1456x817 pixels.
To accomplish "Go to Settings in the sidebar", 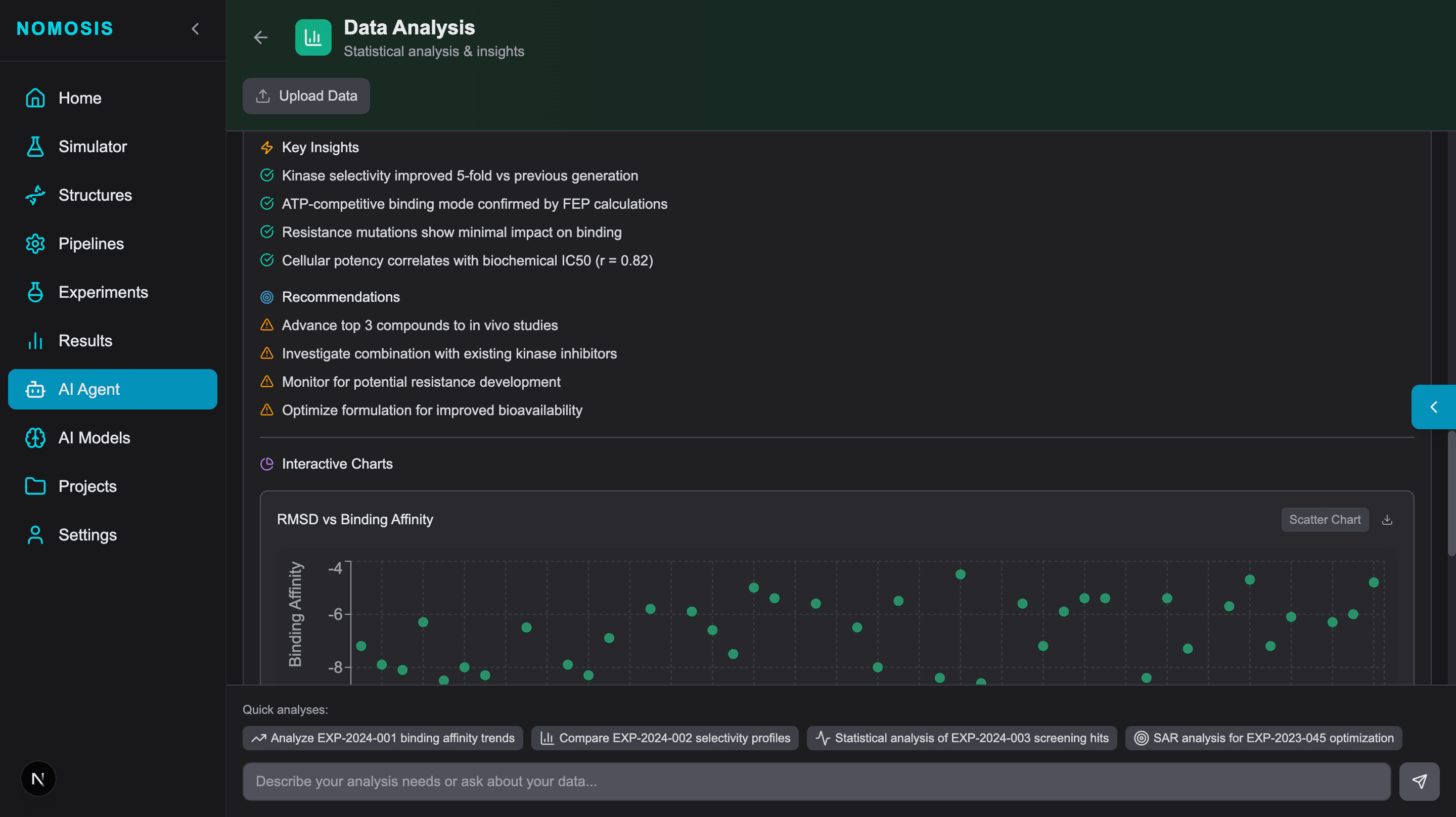I will click(x=35, y=534).
